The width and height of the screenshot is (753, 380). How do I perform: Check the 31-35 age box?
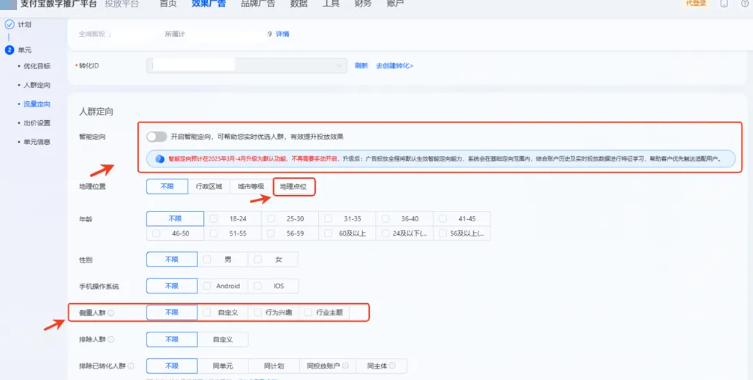328,219
